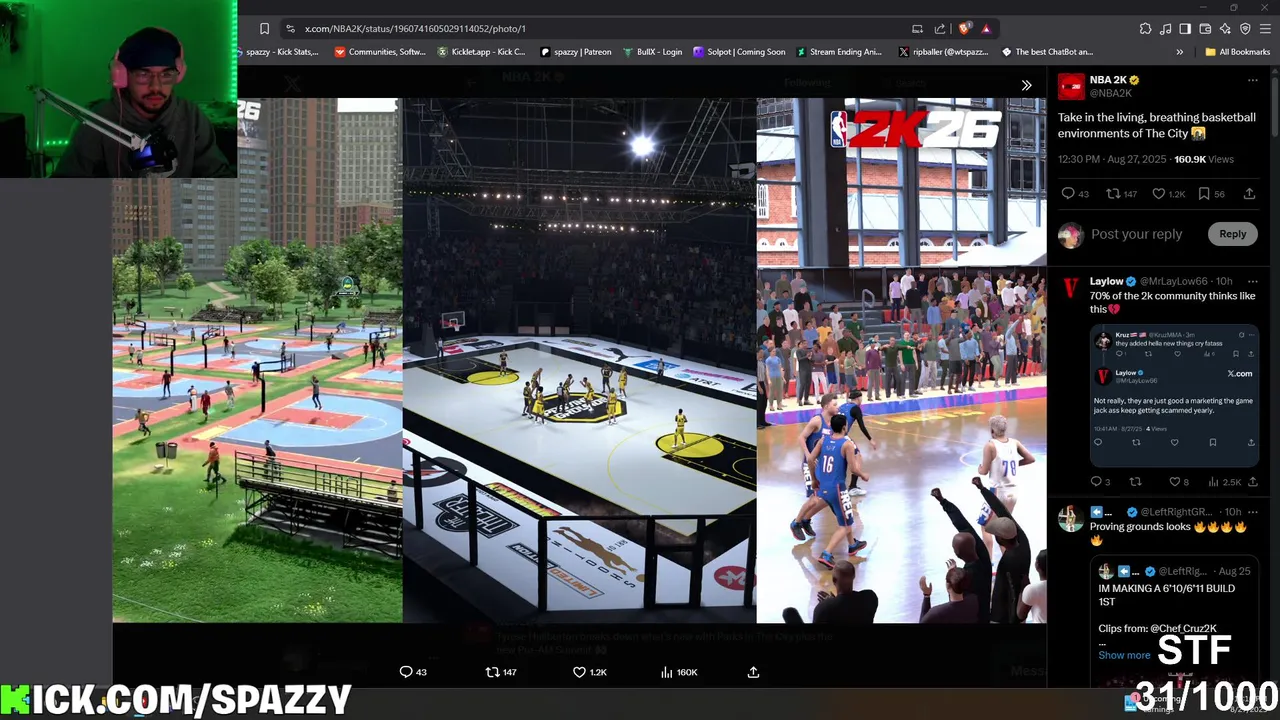Click the share page icon in address bar
Viewport: 1280px width, 720px height.
940,28
